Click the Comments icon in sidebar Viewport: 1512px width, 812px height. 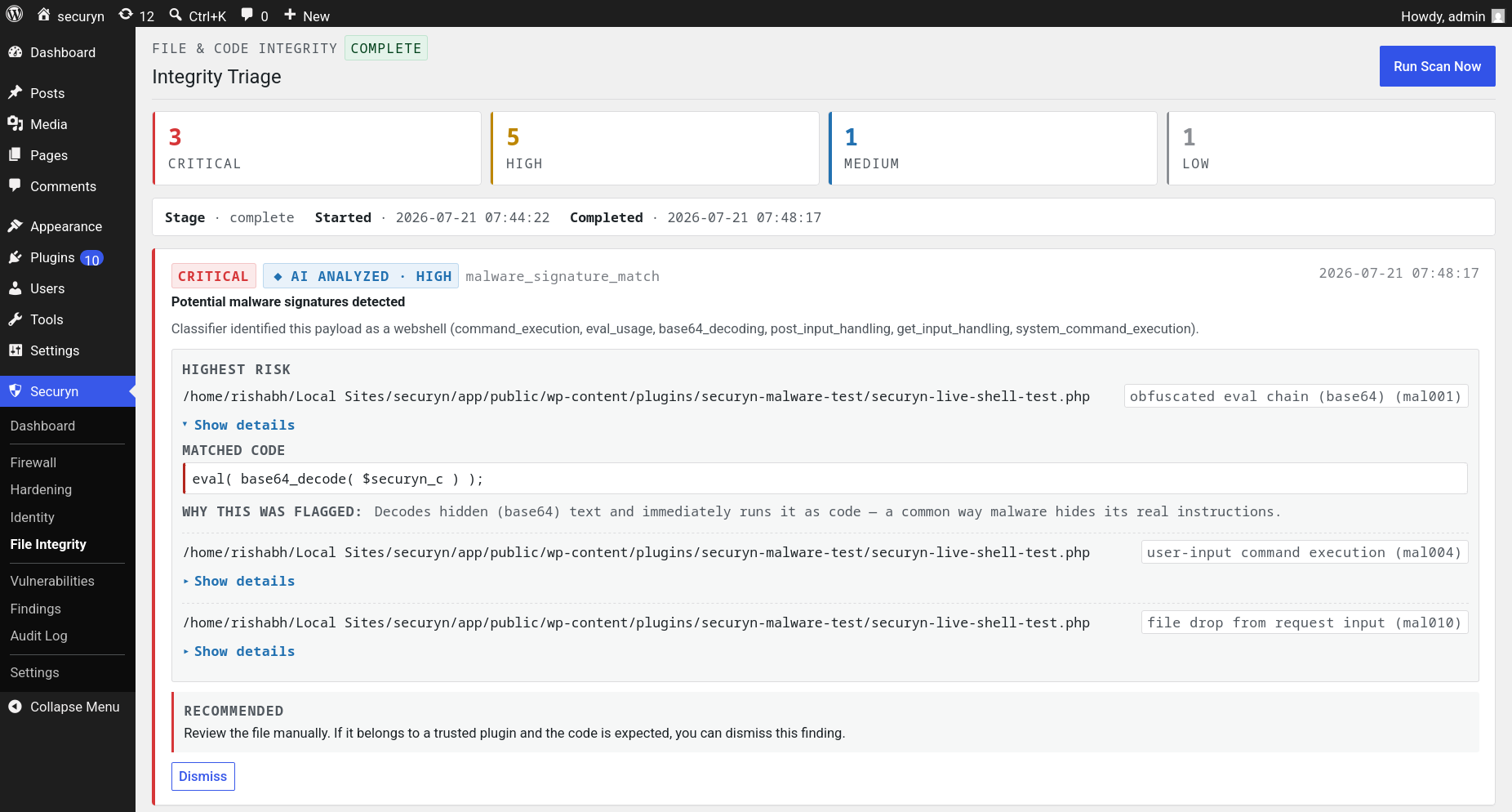point(16,186)
